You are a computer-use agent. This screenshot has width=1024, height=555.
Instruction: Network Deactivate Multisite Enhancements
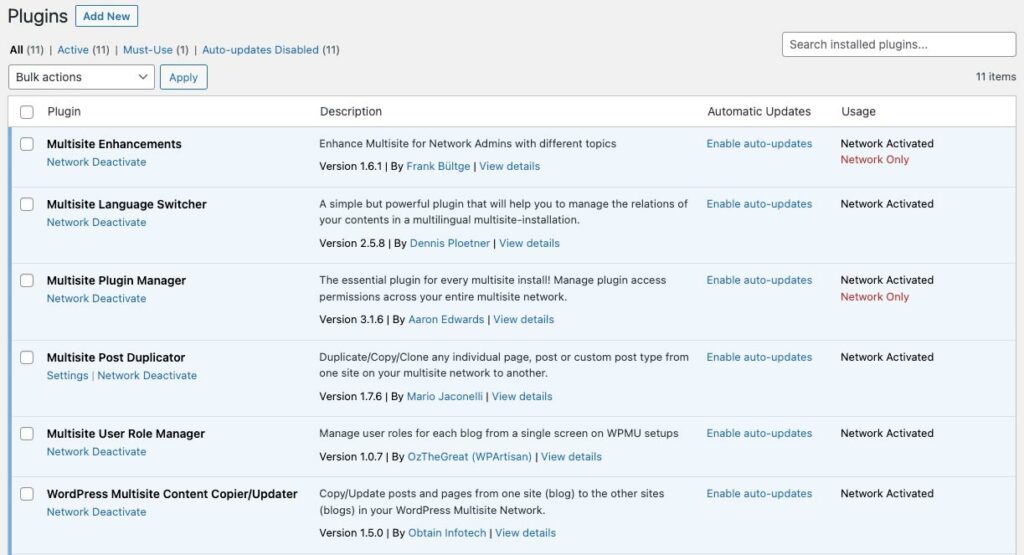[97, 162]
